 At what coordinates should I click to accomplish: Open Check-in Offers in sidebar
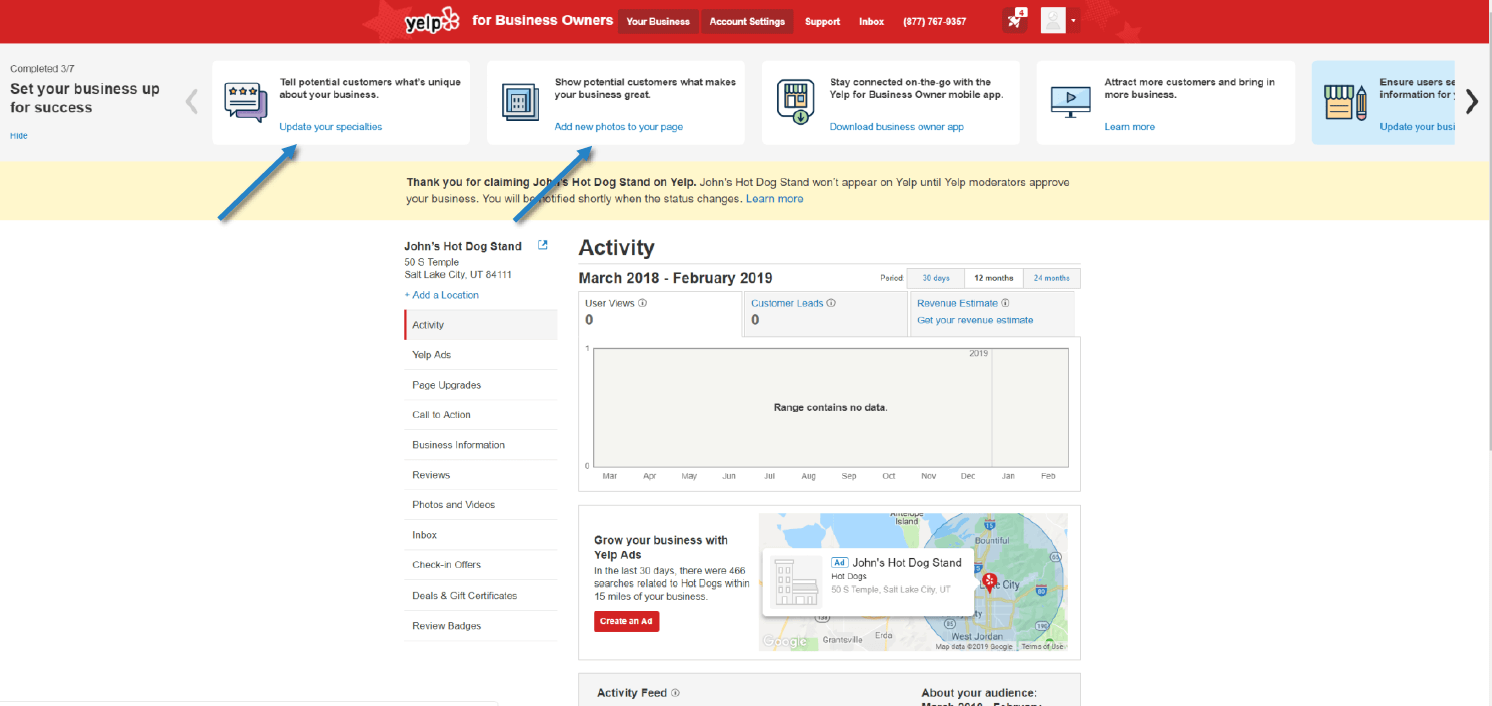tap(481, 565)
